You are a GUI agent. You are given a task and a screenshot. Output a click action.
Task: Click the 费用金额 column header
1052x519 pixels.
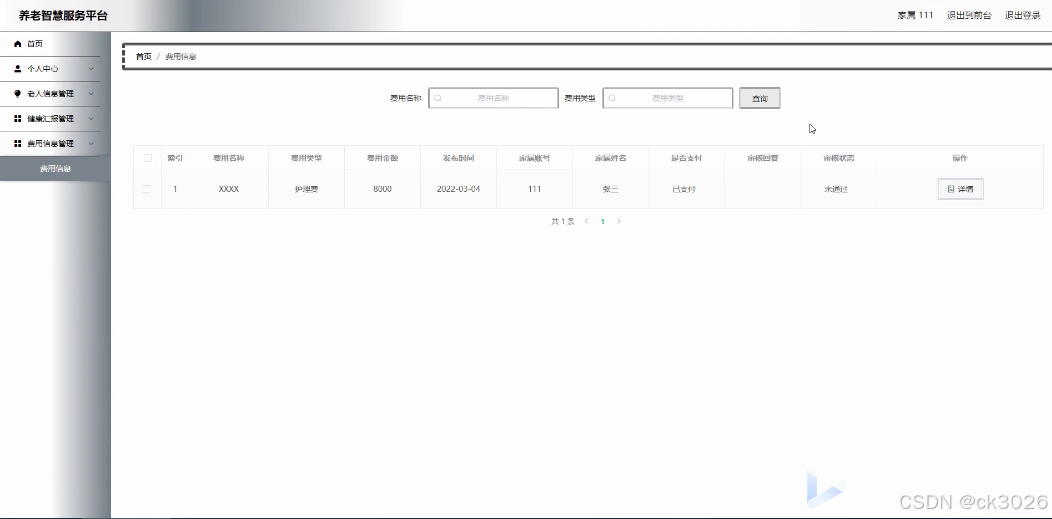pos(382,158)
